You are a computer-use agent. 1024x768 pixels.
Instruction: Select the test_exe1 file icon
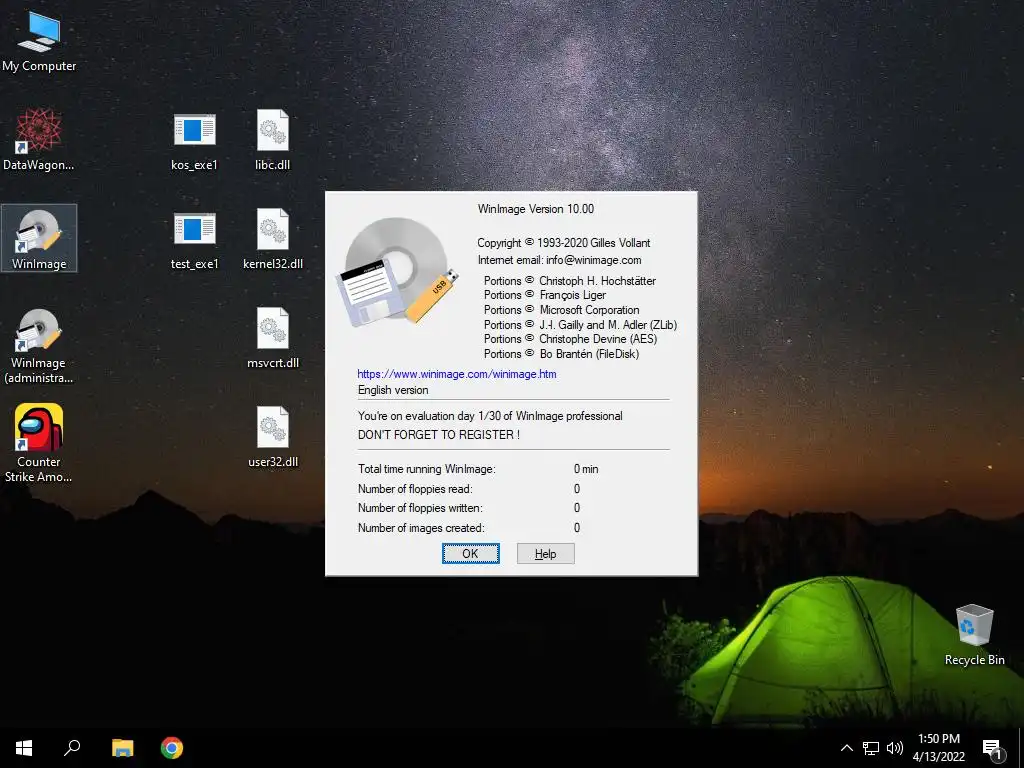click(x=194, y=240)
